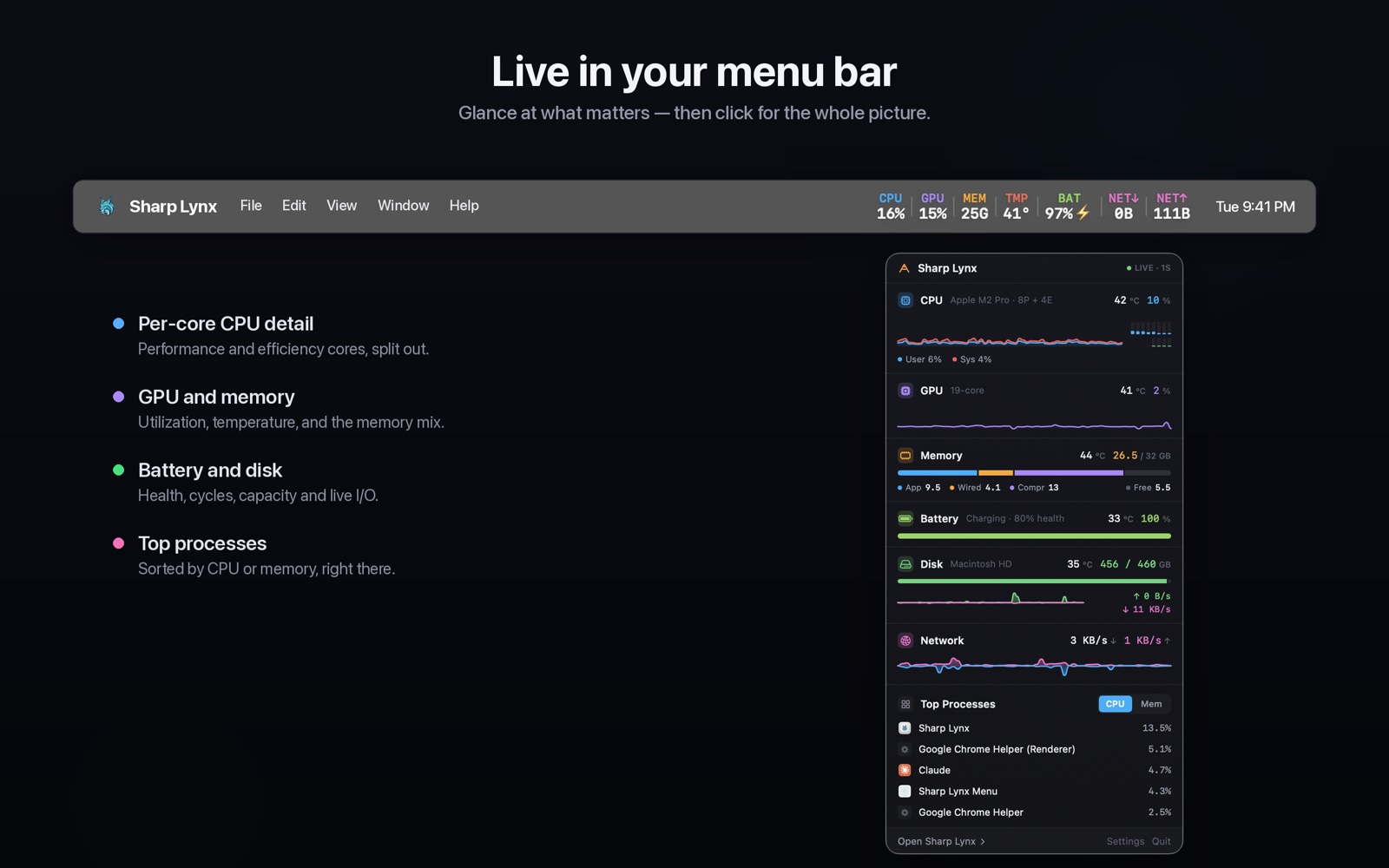This screenshot has height=868, width=1389.
Task: Click the Google Chrome Helper (Renderer) gear icon
Action: (x=905, y=749)
